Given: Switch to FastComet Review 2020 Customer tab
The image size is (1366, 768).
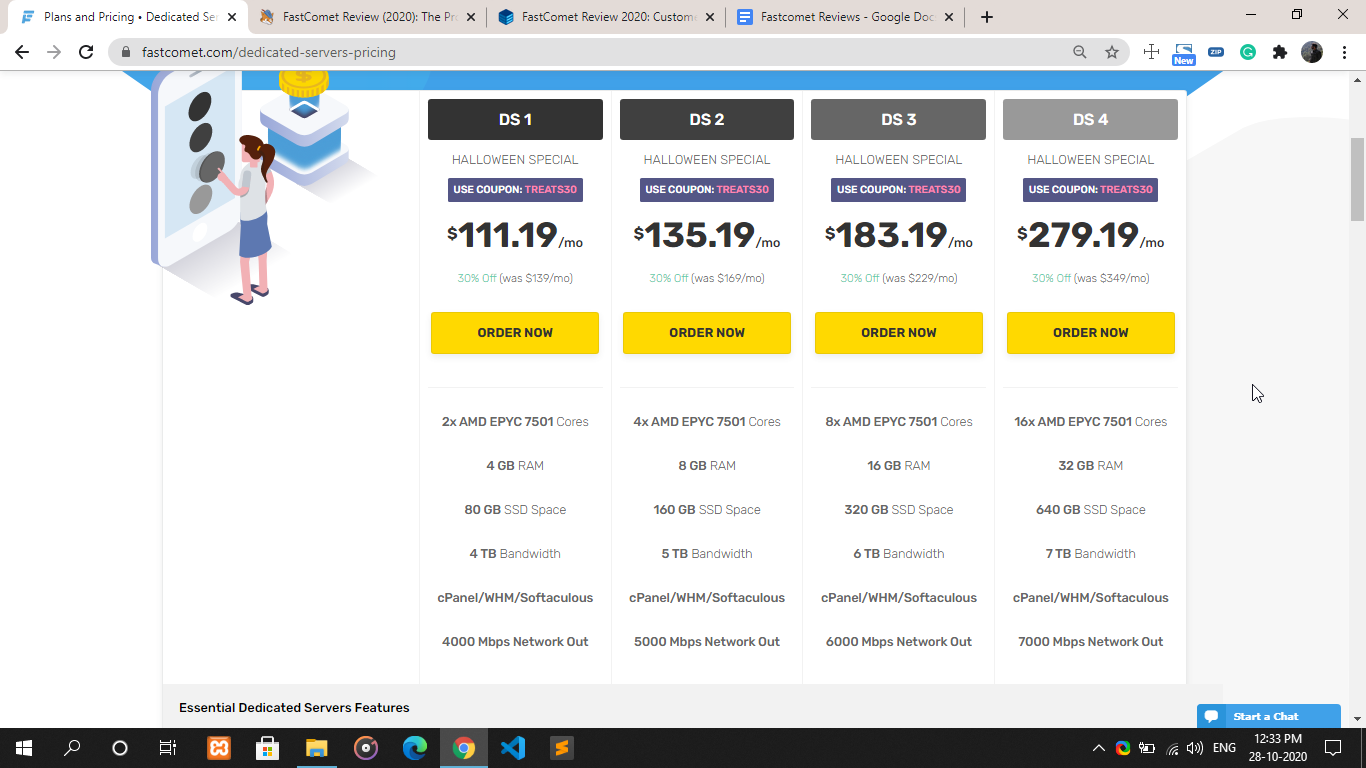Looking at the screenshot, I should click(607, 17).
